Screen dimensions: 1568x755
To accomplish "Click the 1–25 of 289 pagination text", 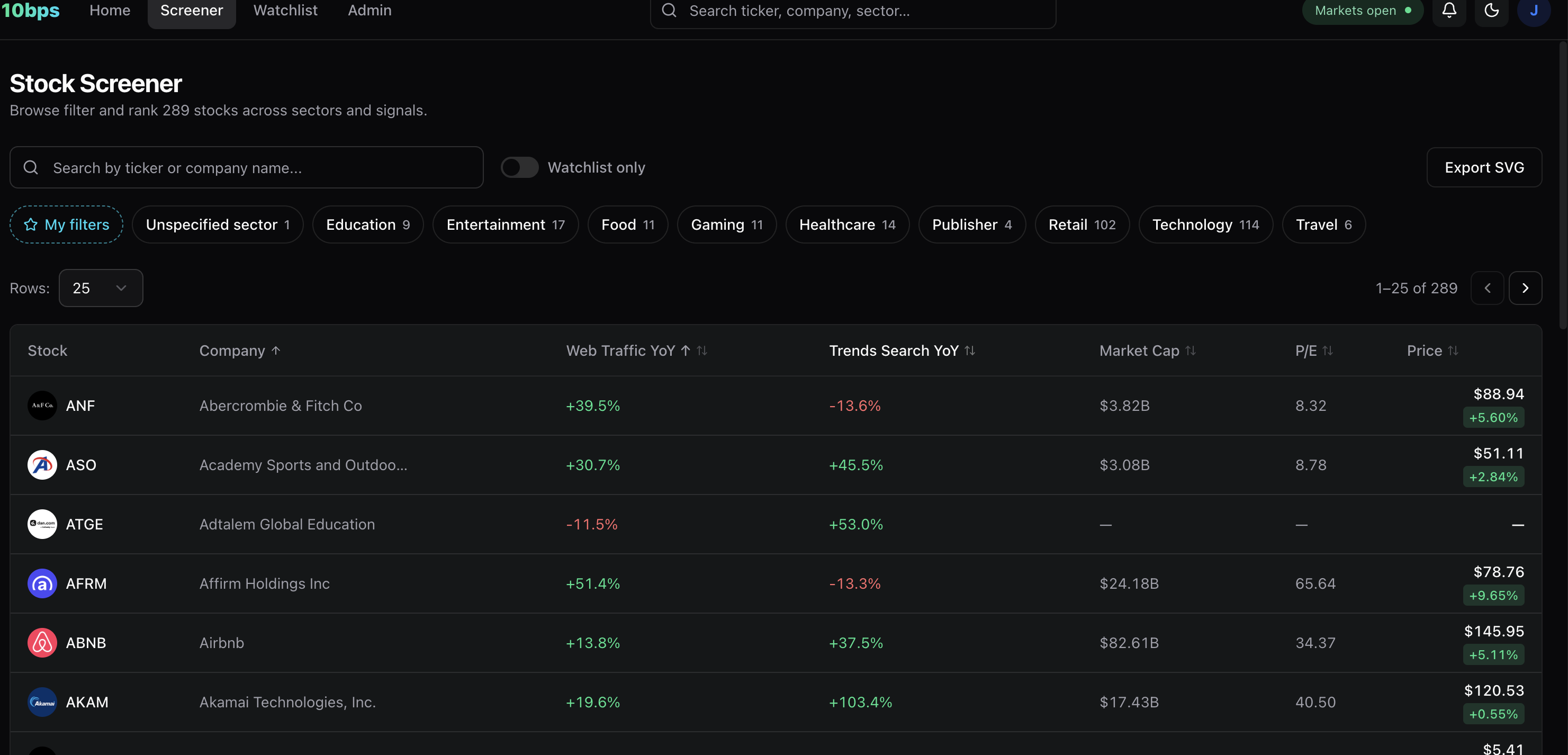I will 1417,288.
